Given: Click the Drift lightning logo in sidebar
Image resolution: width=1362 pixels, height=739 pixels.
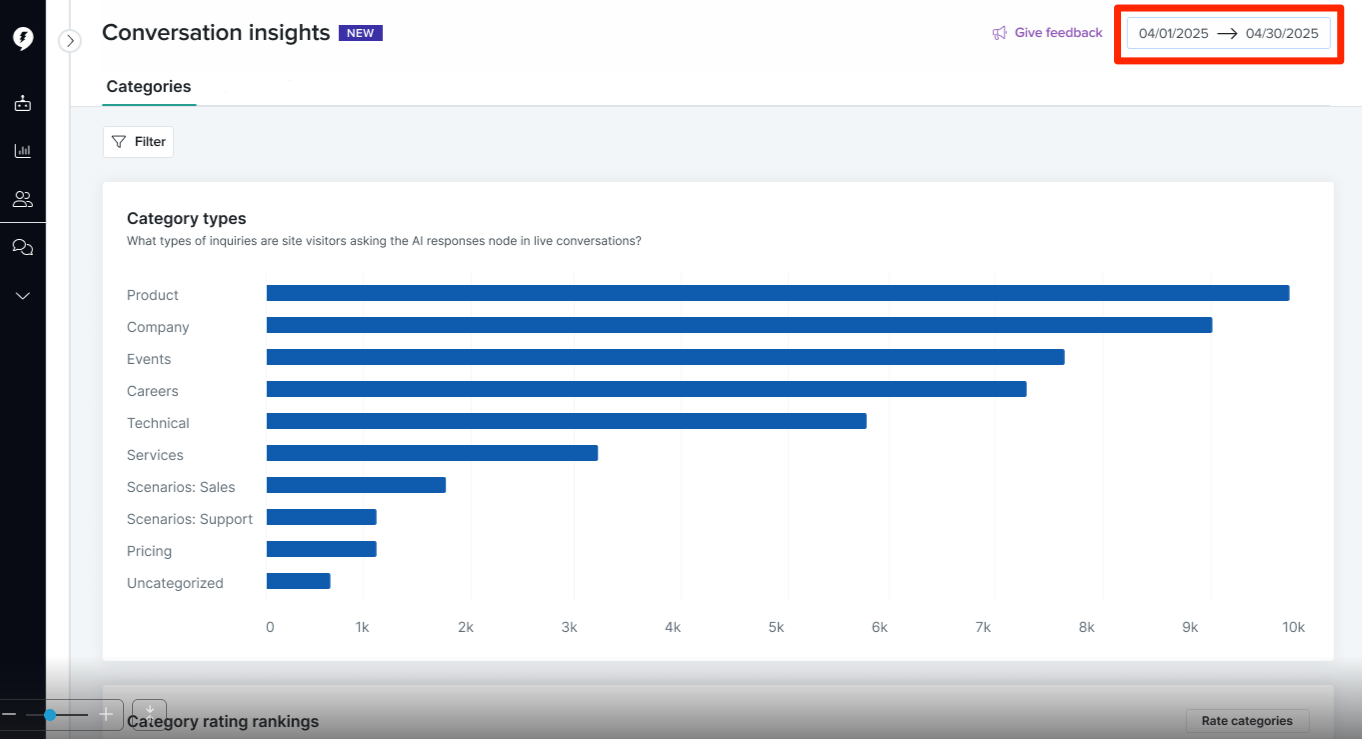Looking at the screenshot, I should [23, 38].
